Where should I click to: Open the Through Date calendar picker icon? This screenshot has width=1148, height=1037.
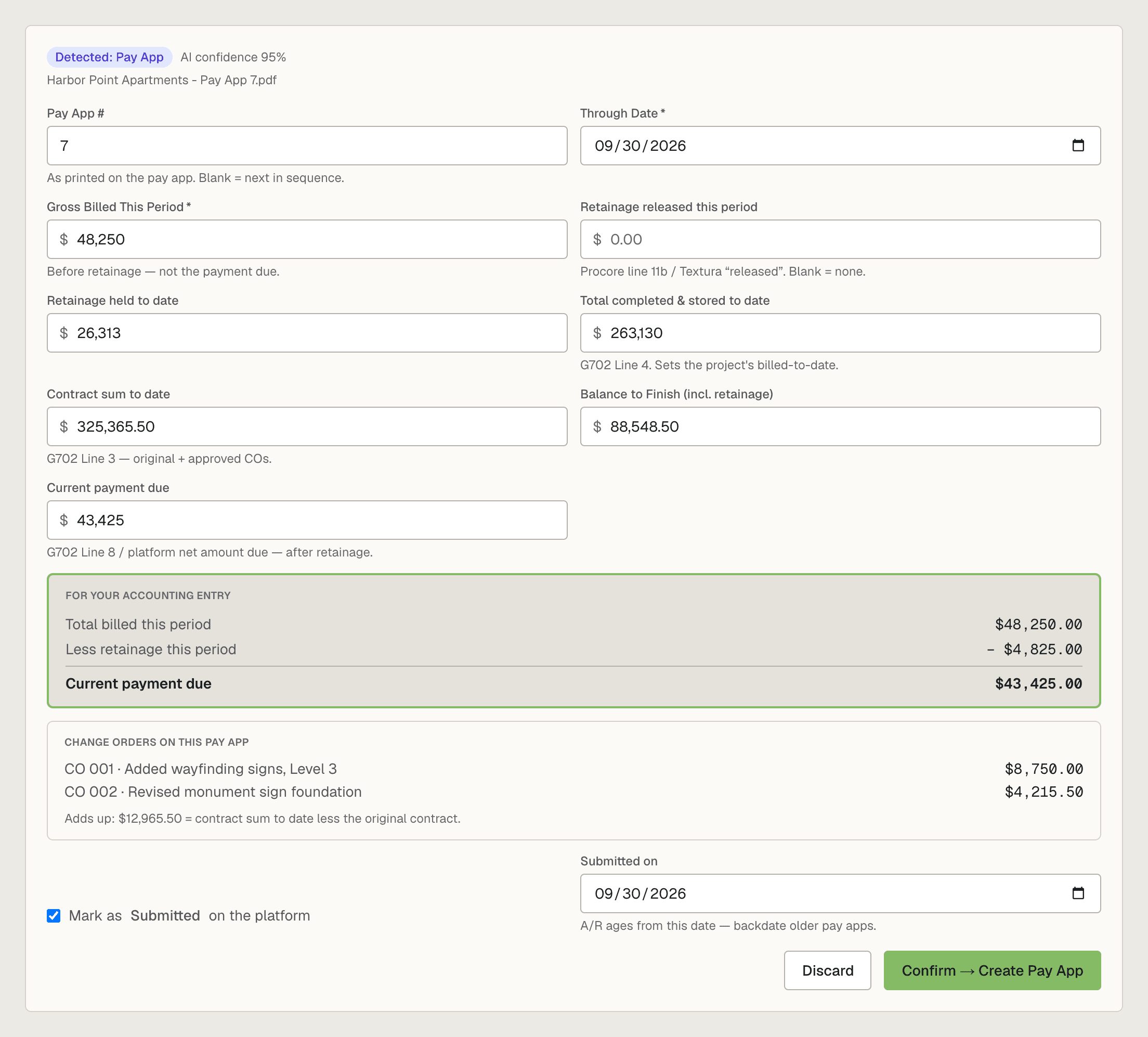coord(1078,145)
